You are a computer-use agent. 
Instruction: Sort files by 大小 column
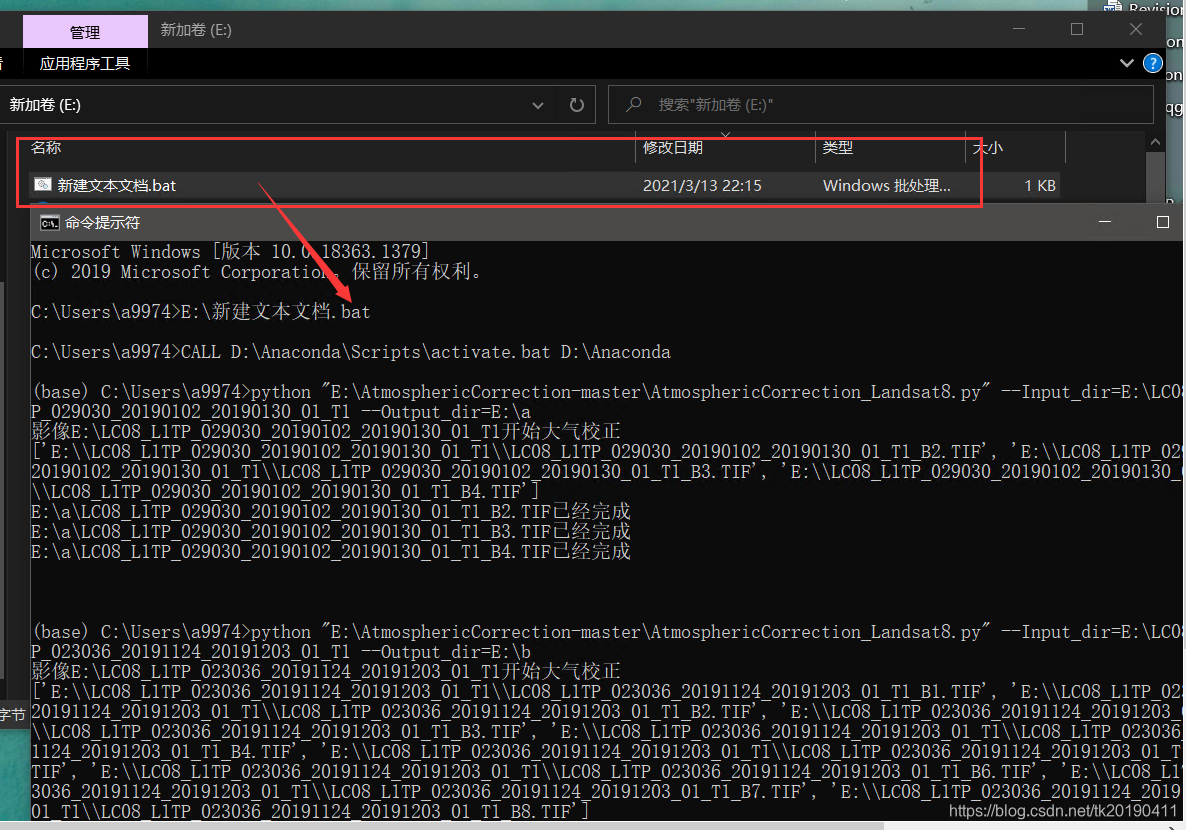point(988,148)
